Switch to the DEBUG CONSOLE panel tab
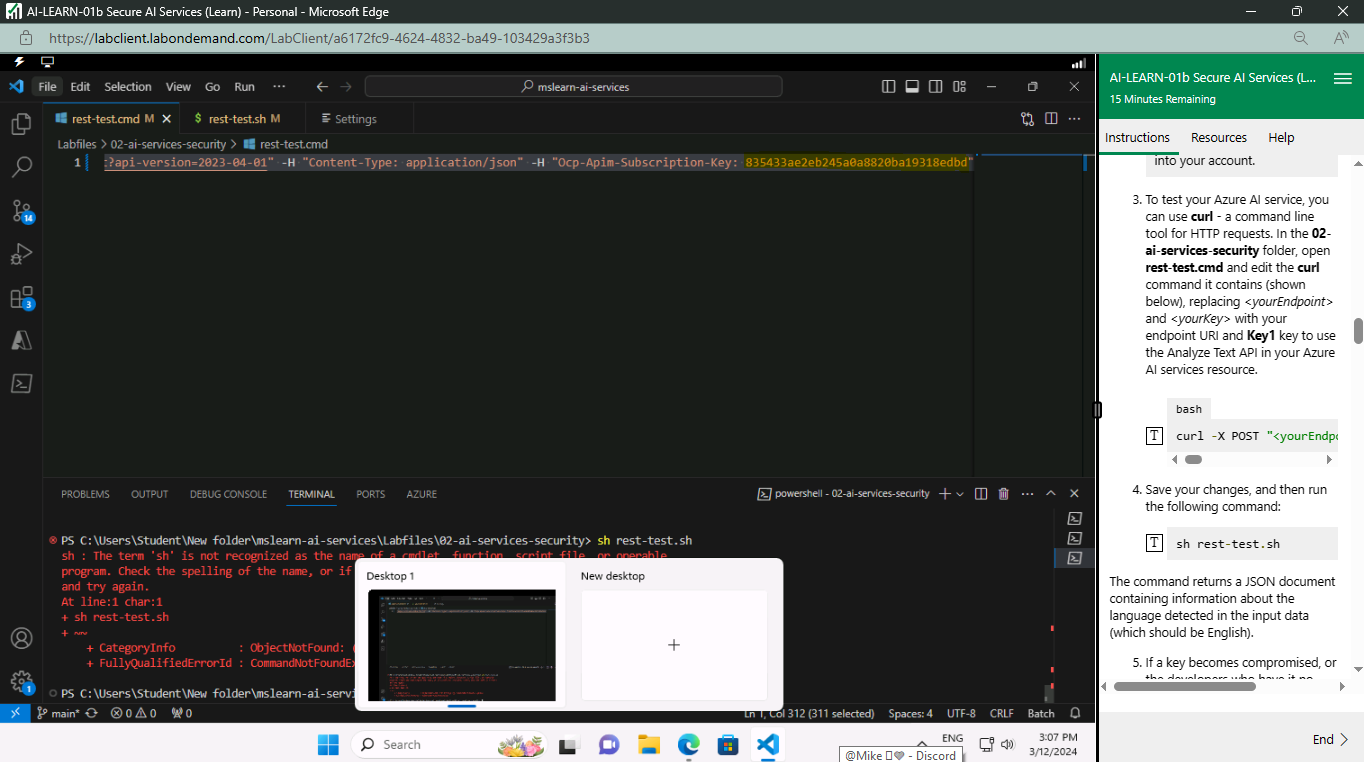The image size is (1364, 762). pos(229,494)
